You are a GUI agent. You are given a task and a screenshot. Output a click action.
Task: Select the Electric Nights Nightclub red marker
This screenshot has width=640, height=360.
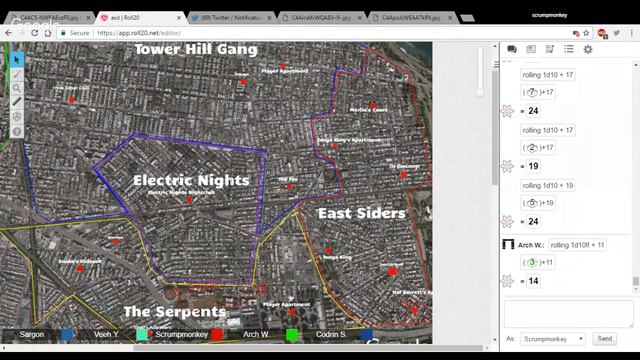coord(189,200)
